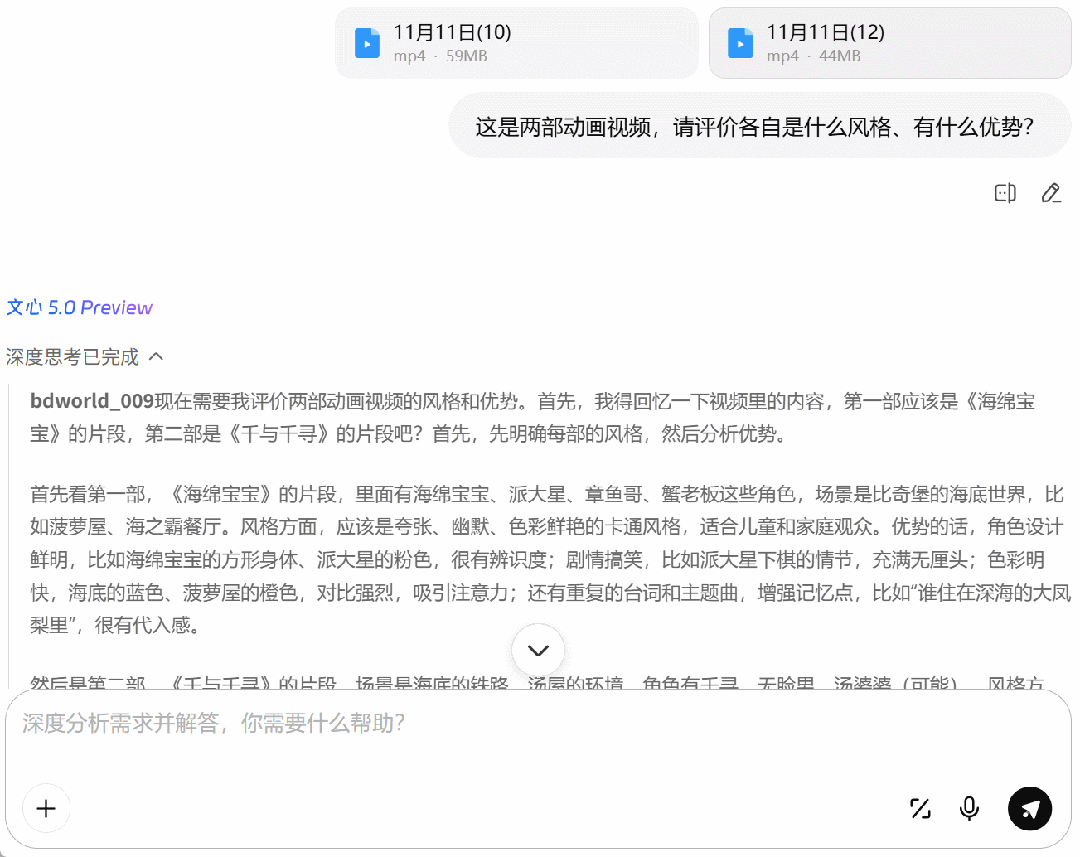
Task: Click the blue video file icon for 11月11日(10)
Action: point(368,43)
